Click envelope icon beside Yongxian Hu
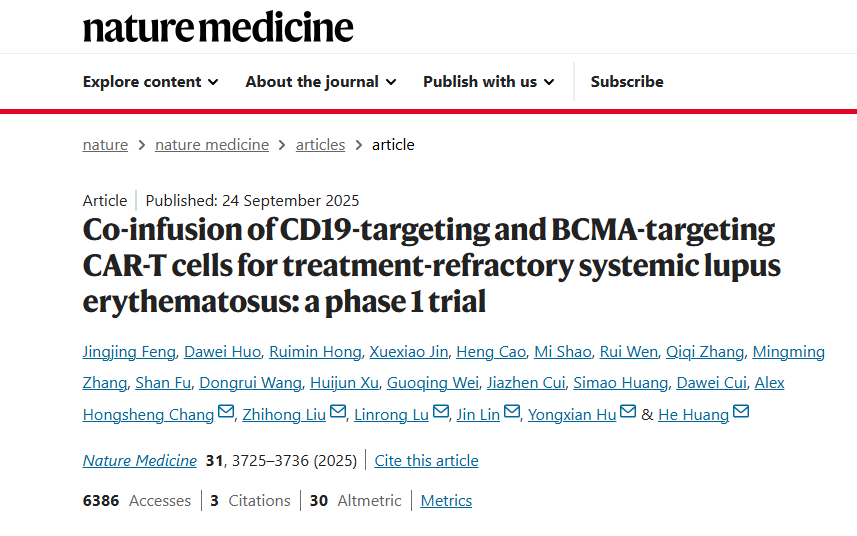 pos(628,412)
